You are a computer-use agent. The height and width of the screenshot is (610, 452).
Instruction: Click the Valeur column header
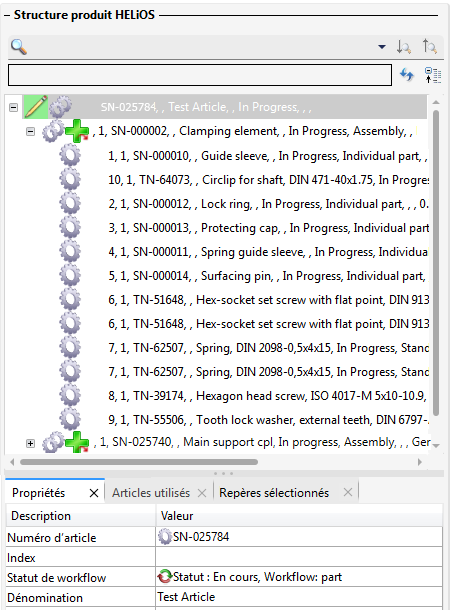pos(299,516)
